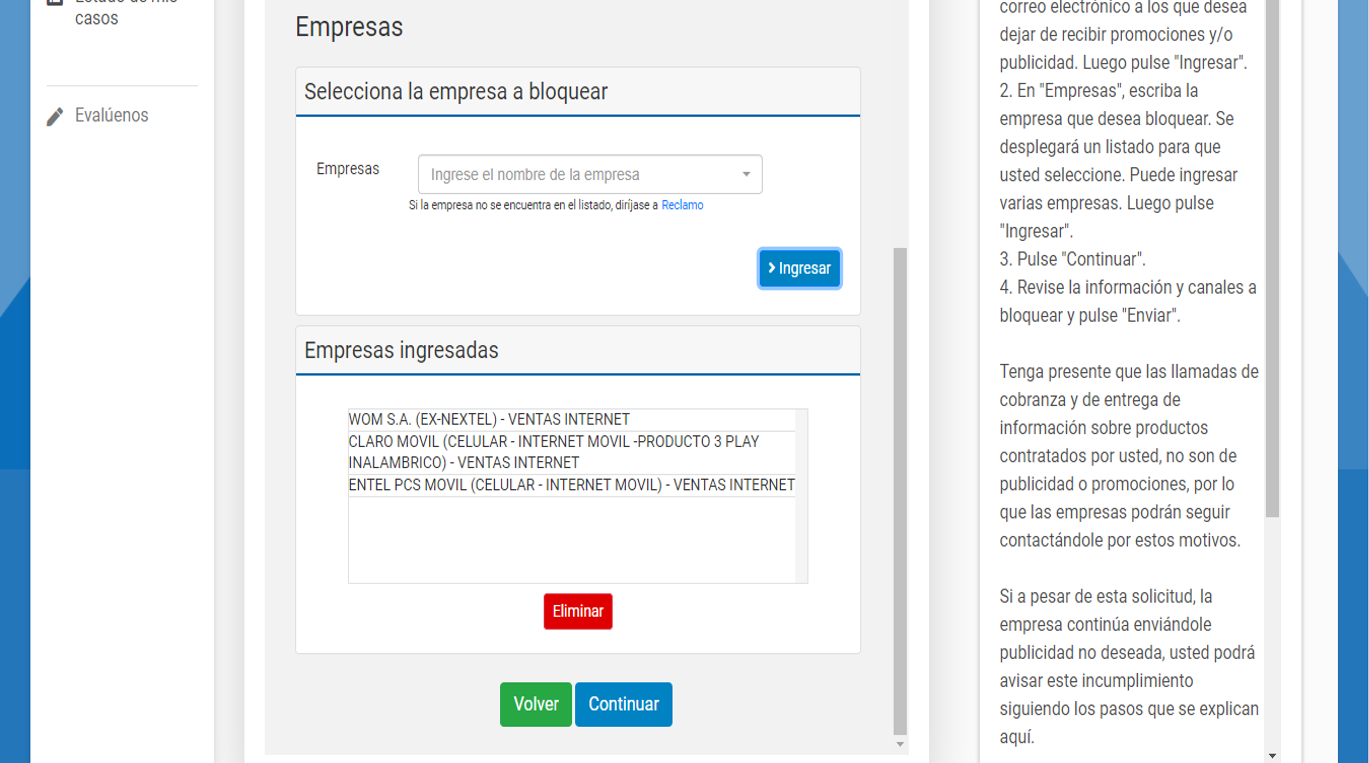Click the Empresas page heading

tap(349, 27)
